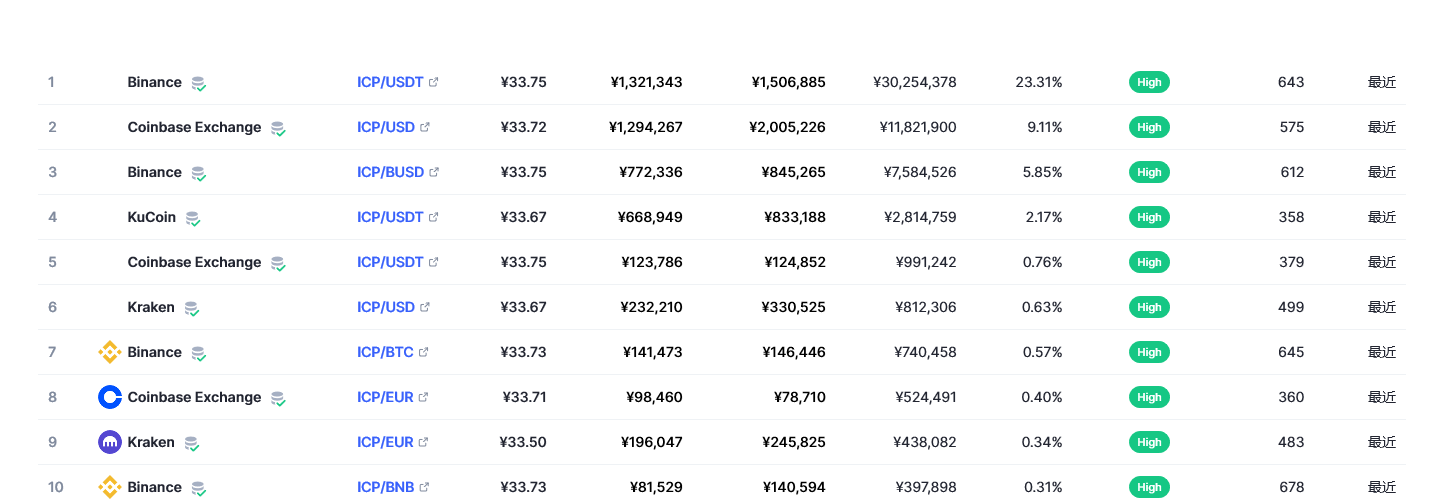
Task: Click the Kraken logo in row 9
Action: 110,442
